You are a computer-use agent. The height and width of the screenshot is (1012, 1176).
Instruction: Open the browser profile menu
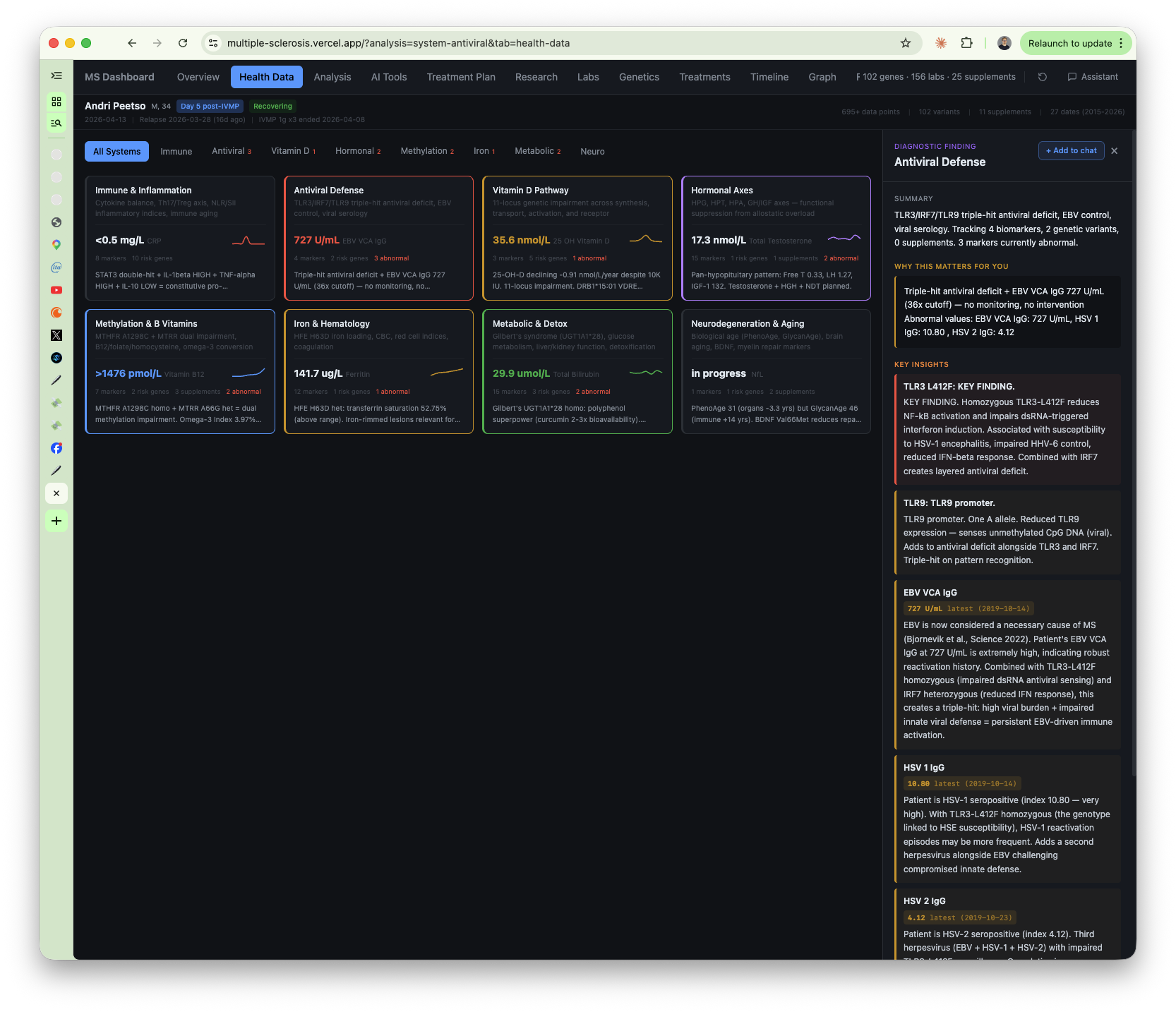1003,43
